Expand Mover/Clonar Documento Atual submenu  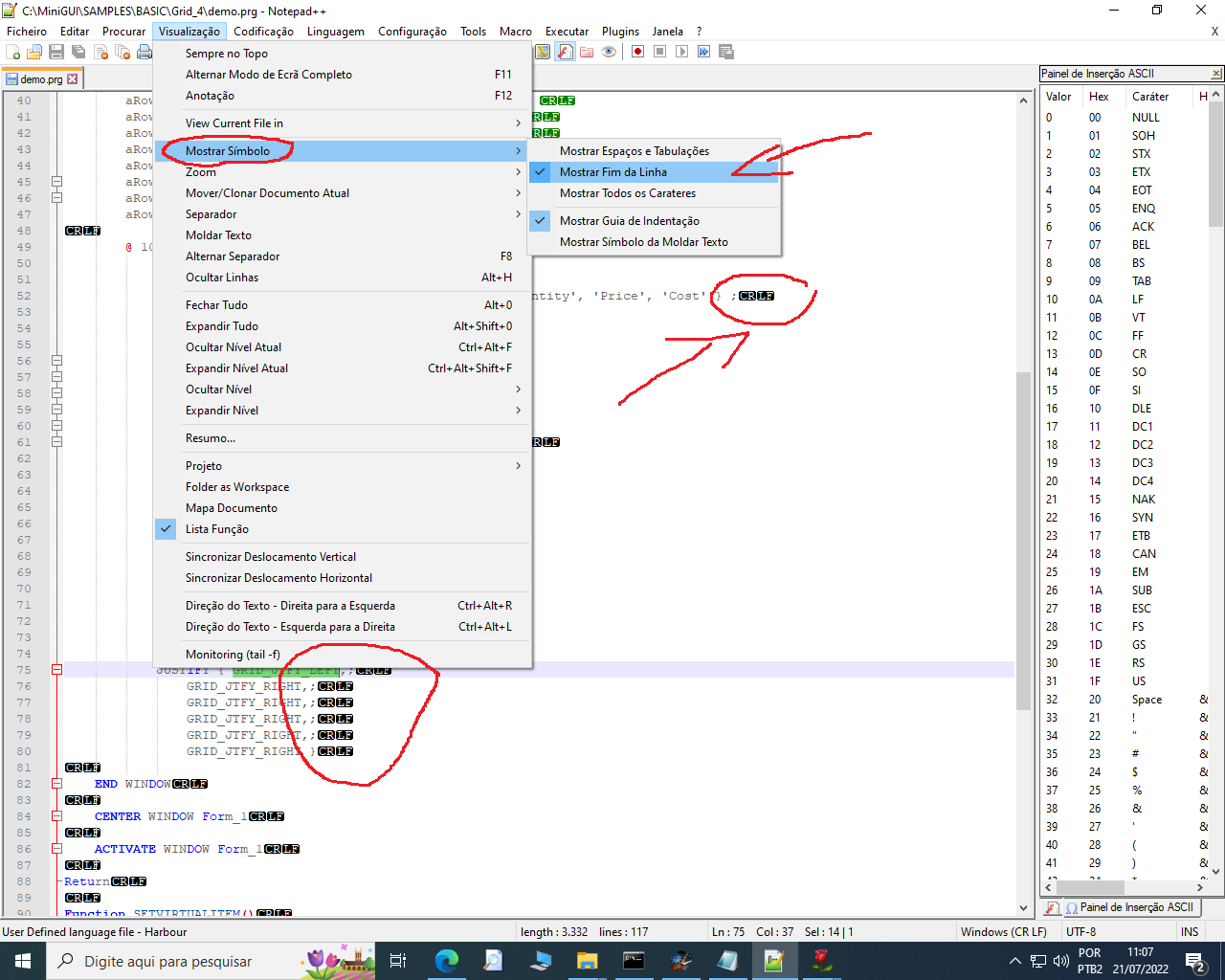click(x=342, y=193)
